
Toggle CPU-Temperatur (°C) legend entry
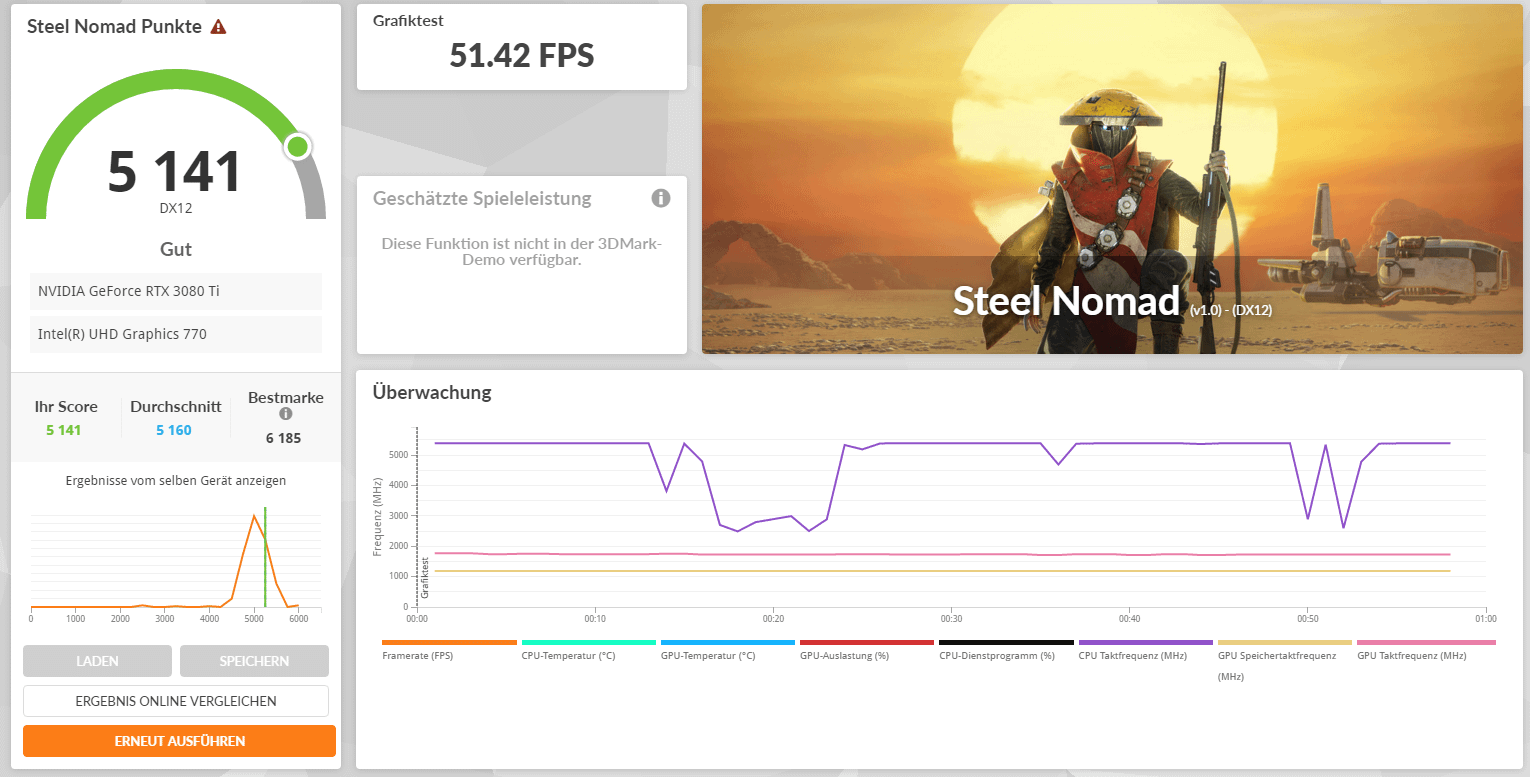588,655
